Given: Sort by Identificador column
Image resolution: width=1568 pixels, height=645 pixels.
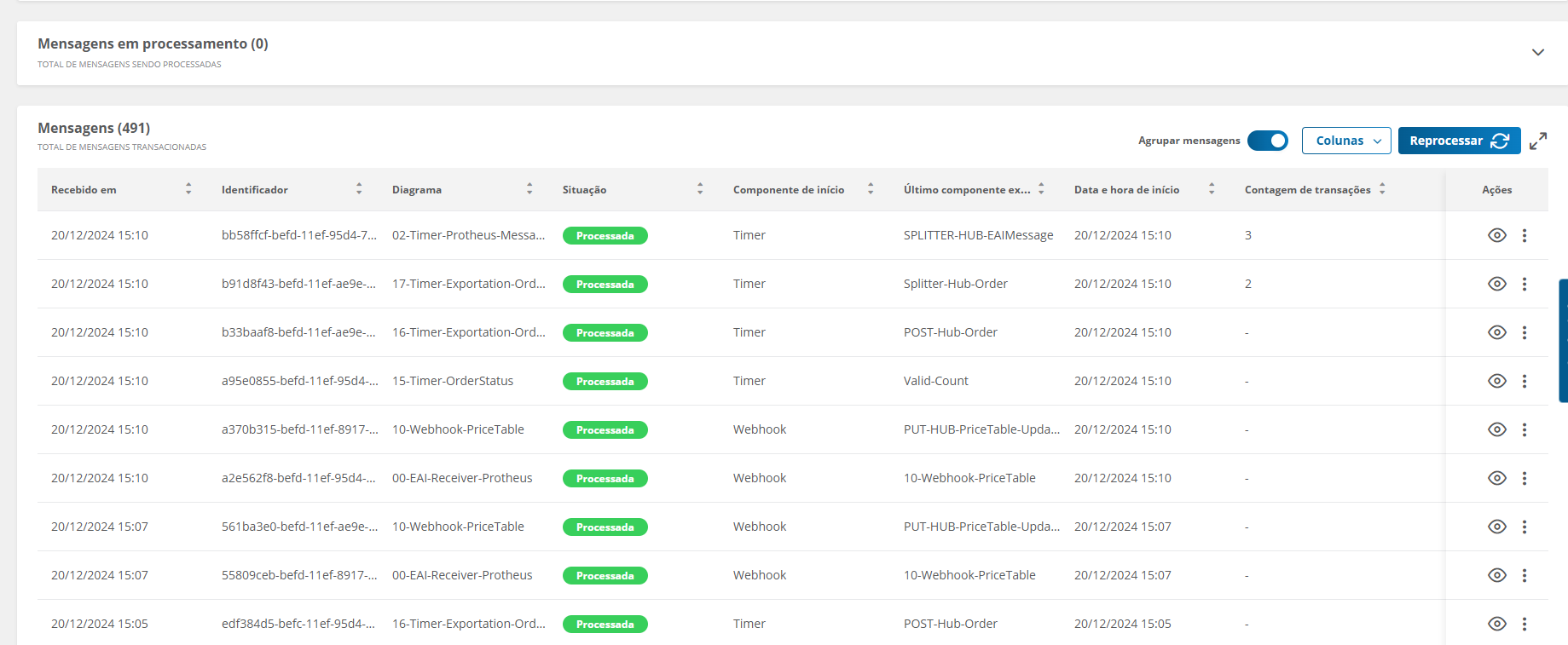Looking at the screenshot, I should tap(359, 189).
